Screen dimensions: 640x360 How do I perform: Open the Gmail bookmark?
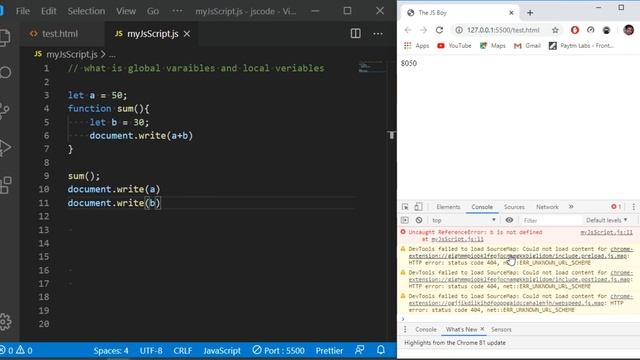click(527, 46)
